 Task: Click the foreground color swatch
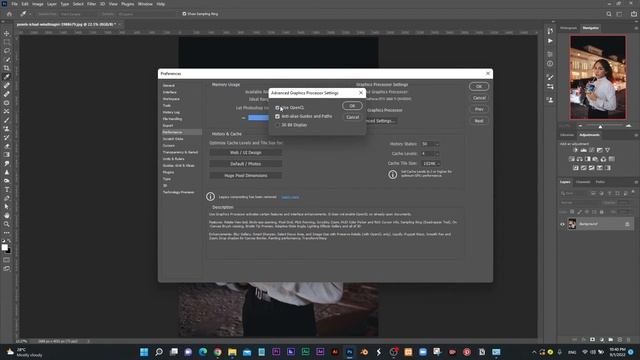[4, 247]
